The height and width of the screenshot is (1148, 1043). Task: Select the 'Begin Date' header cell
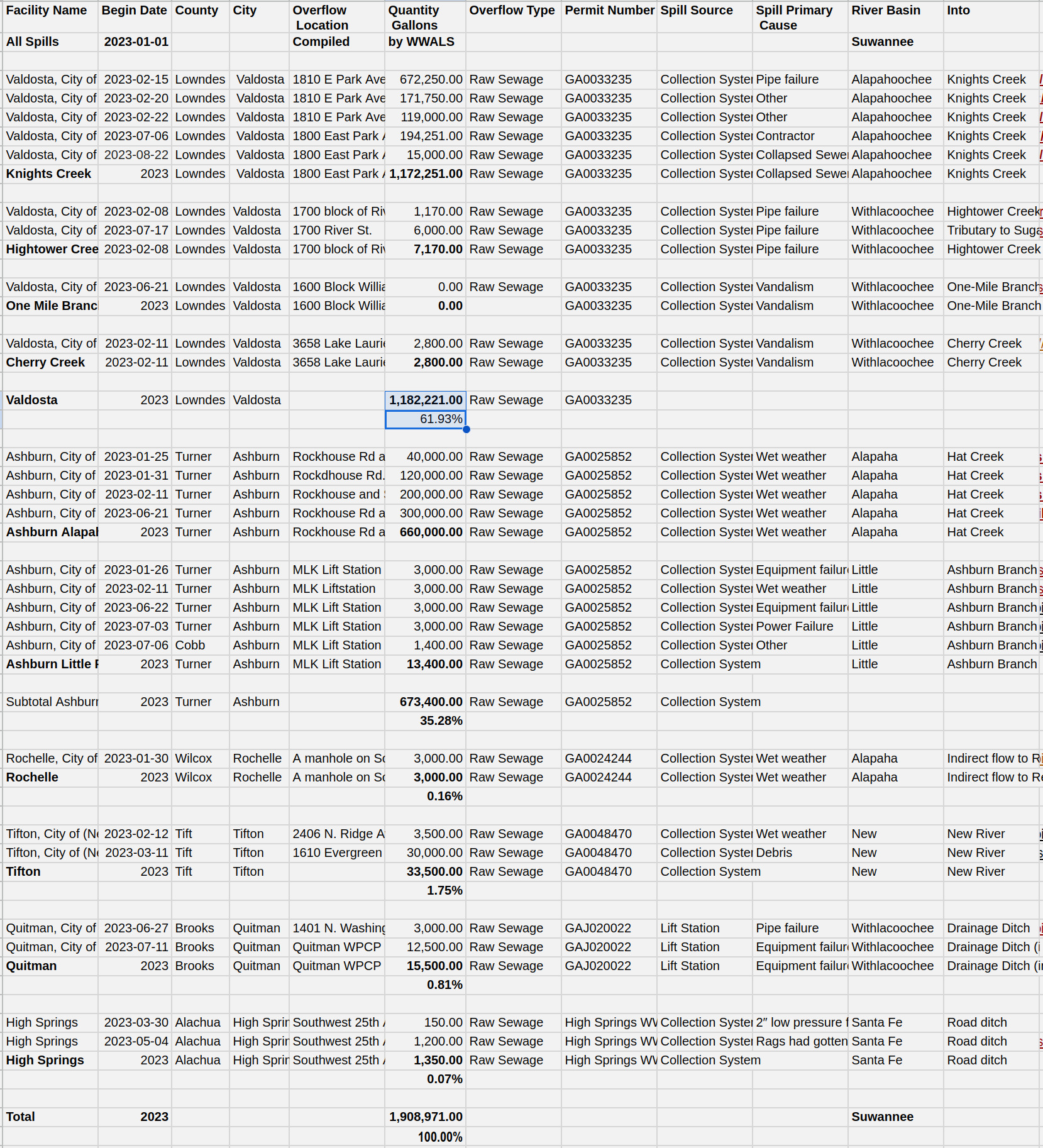[x=135, y=17]
